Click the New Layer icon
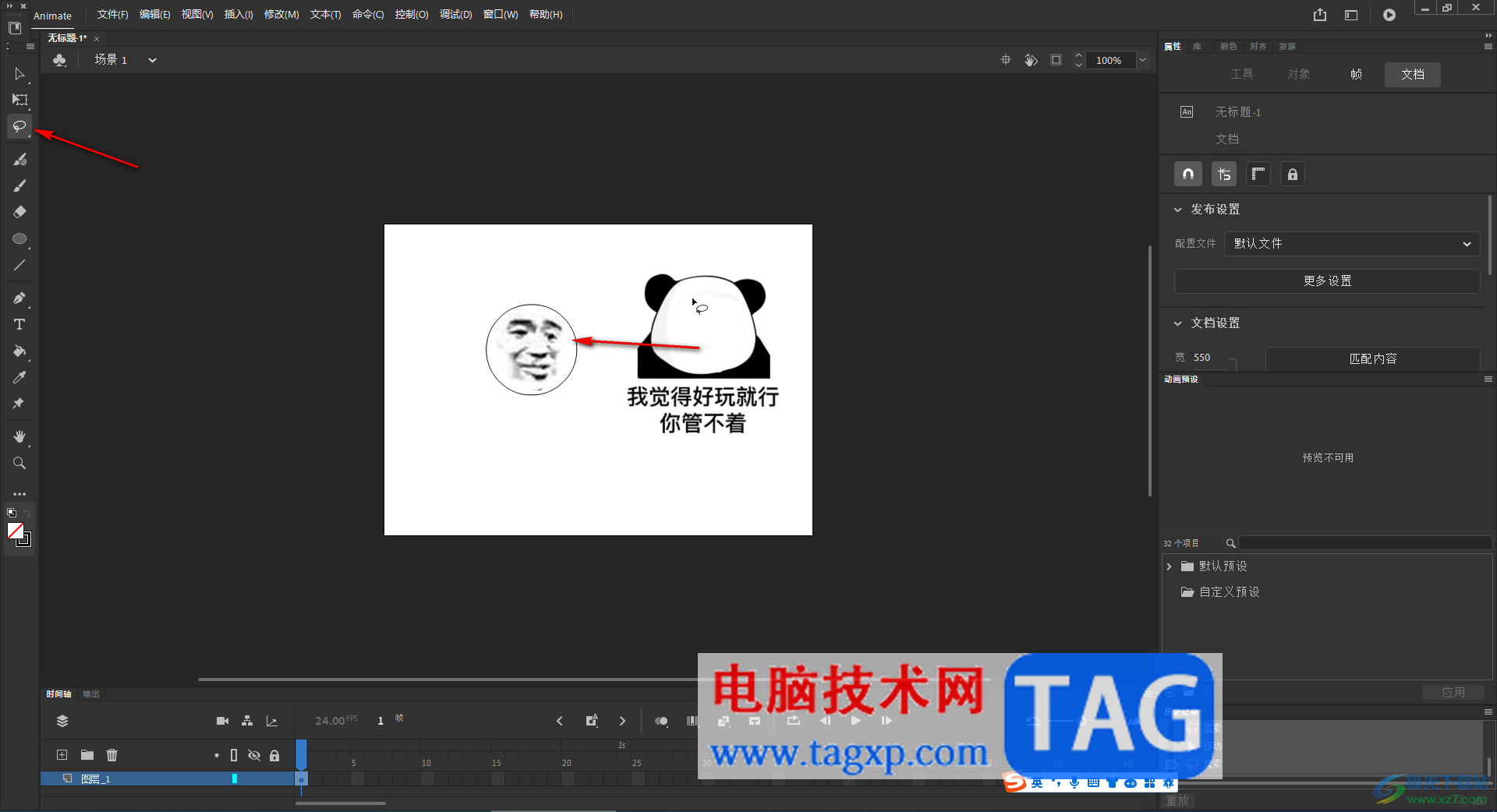Image resolution: width=1497 pixels, height=812 pixels. 62,755
